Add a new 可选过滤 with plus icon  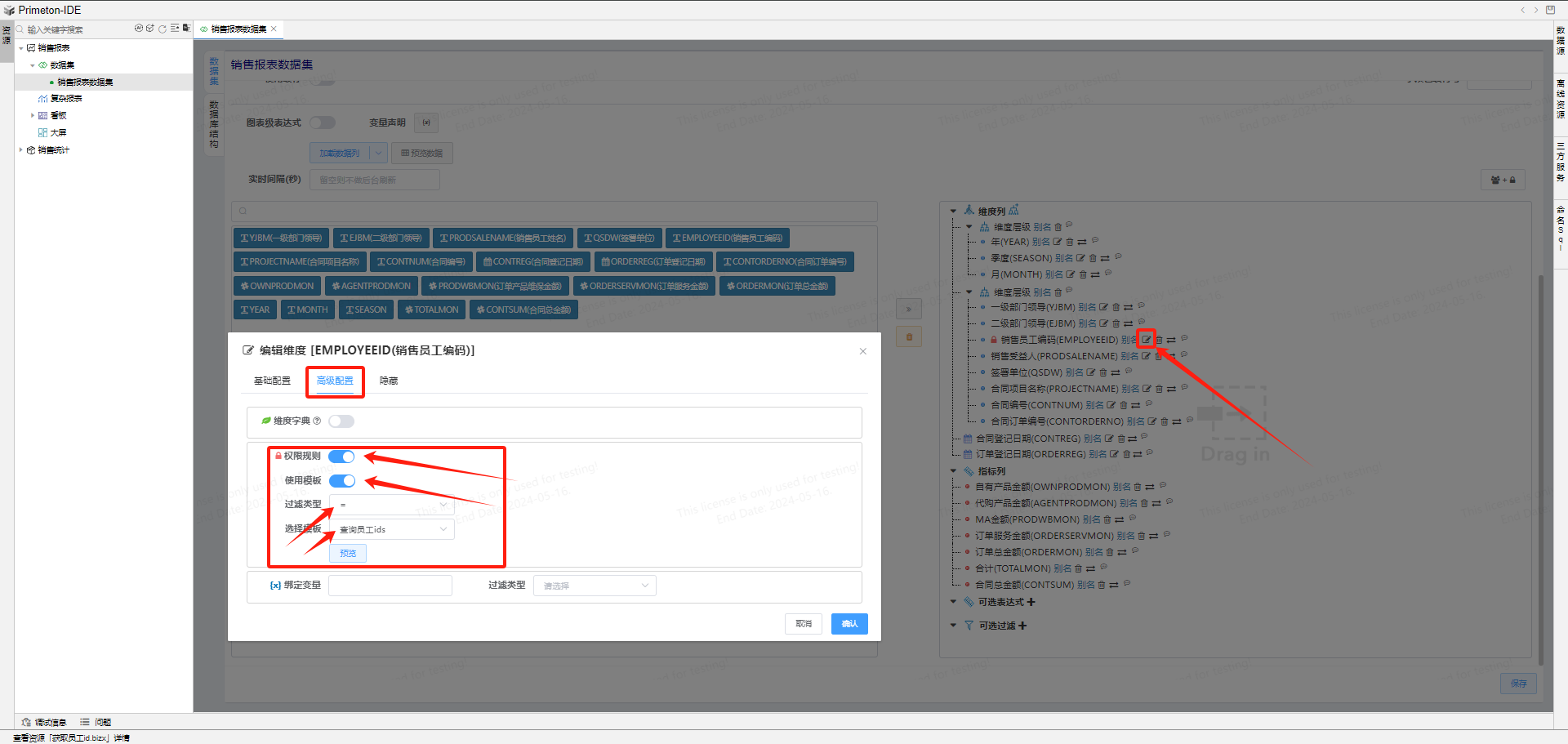(x=1022, y=626)
